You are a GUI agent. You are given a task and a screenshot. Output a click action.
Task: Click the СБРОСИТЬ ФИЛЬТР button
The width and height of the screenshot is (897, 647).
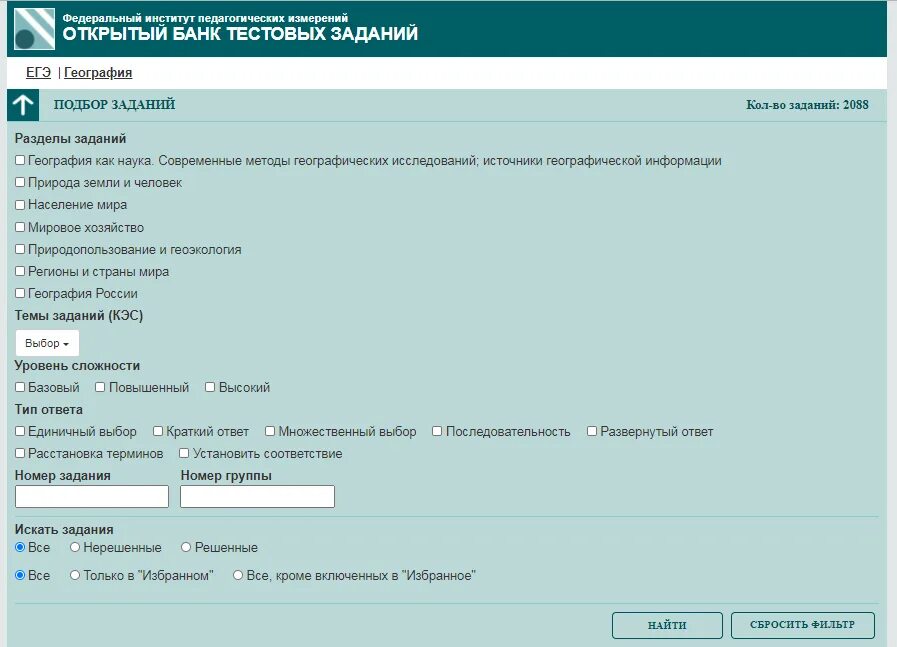click(x=803, y=625)
